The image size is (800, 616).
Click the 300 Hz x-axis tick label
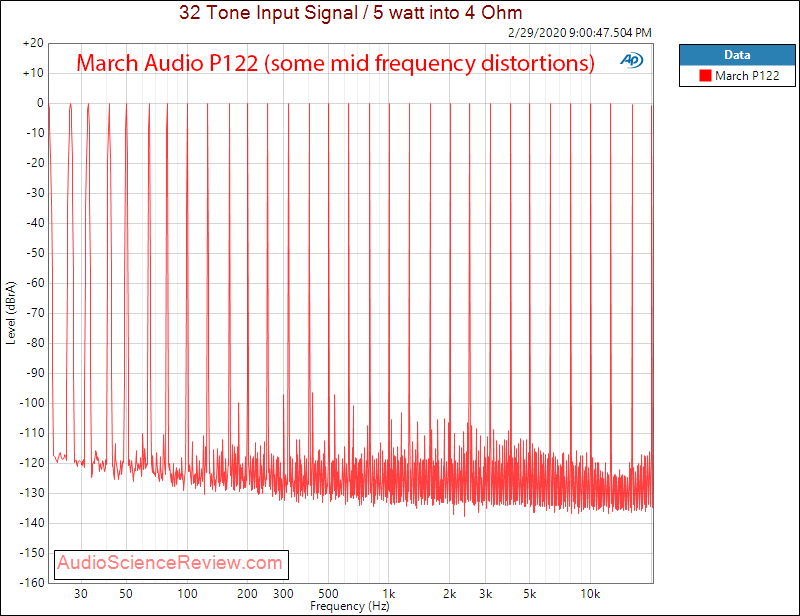[x=283, y=594]
